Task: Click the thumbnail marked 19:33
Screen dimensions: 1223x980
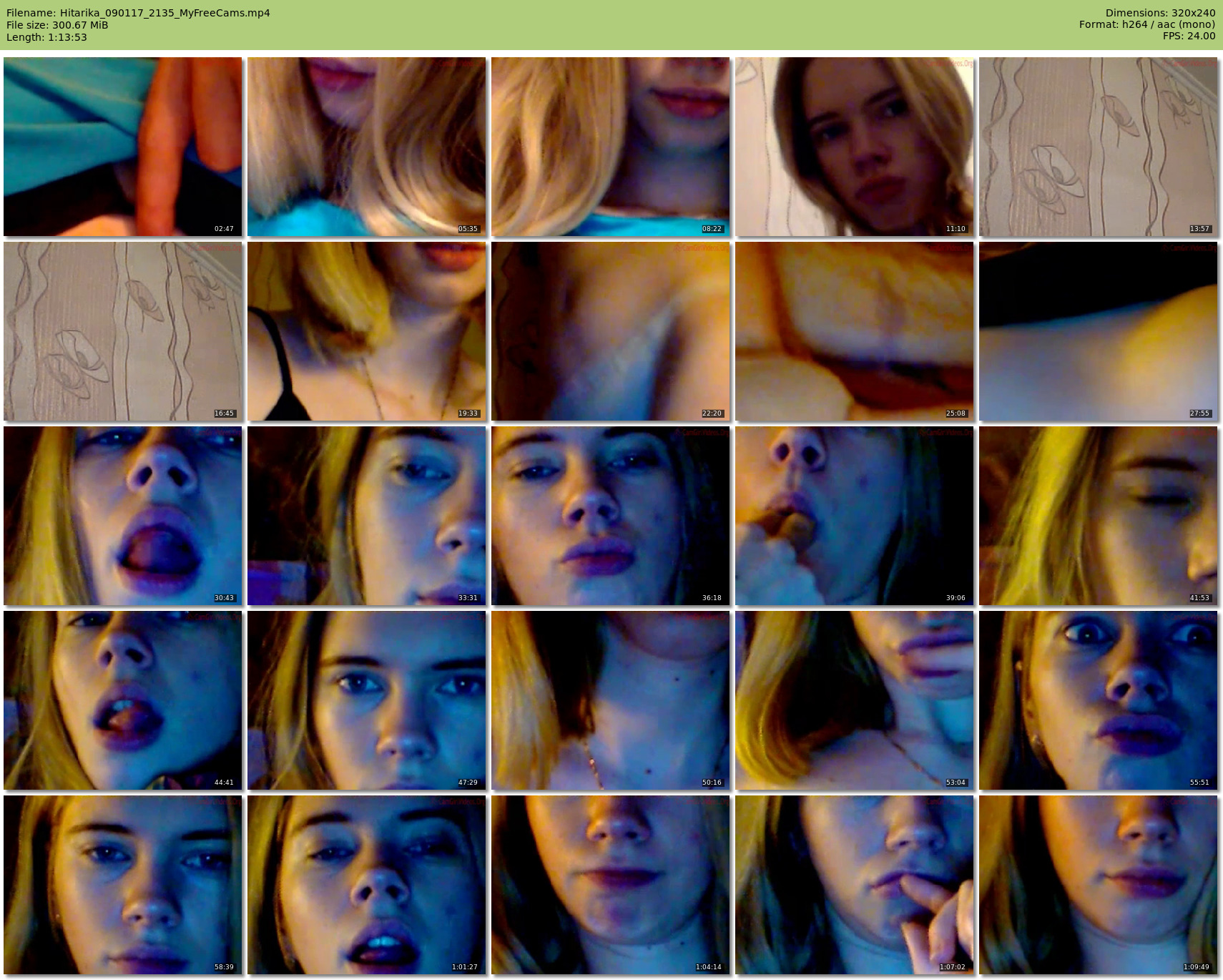Action: pyautogui.click(x=366, y=331)
